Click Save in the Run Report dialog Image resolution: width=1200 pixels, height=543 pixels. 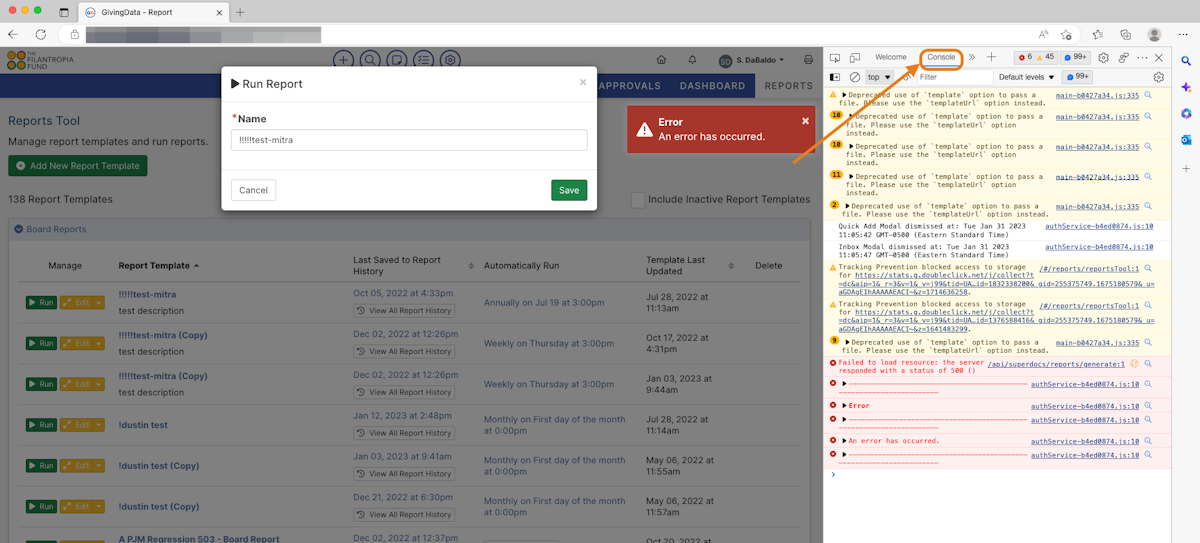click(569, 190)
